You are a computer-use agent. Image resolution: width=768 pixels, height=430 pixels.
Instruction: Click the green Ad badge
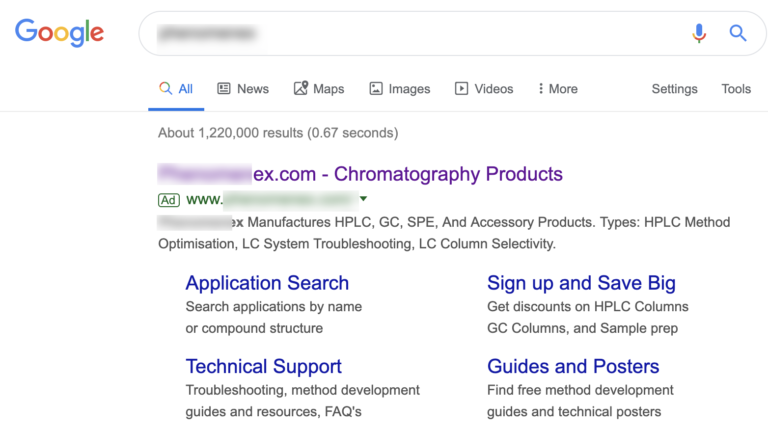(x=168, y=200)
